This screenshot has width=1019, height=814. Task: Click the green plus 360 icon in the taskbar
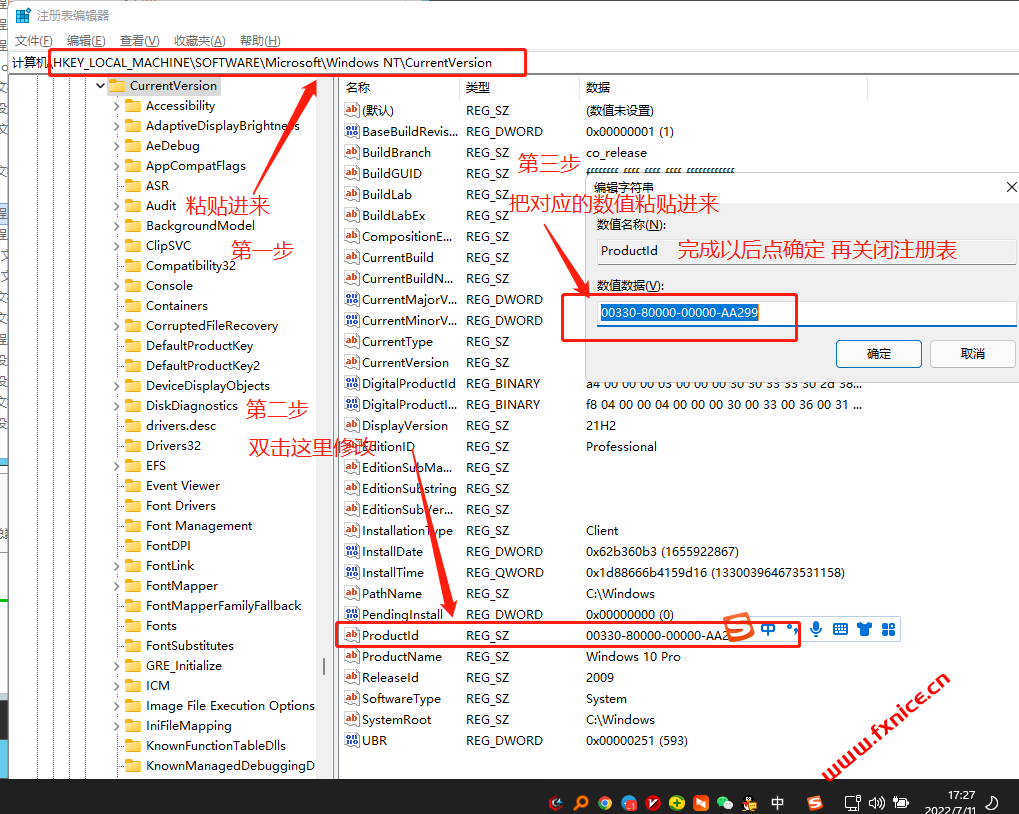(677, 803)
